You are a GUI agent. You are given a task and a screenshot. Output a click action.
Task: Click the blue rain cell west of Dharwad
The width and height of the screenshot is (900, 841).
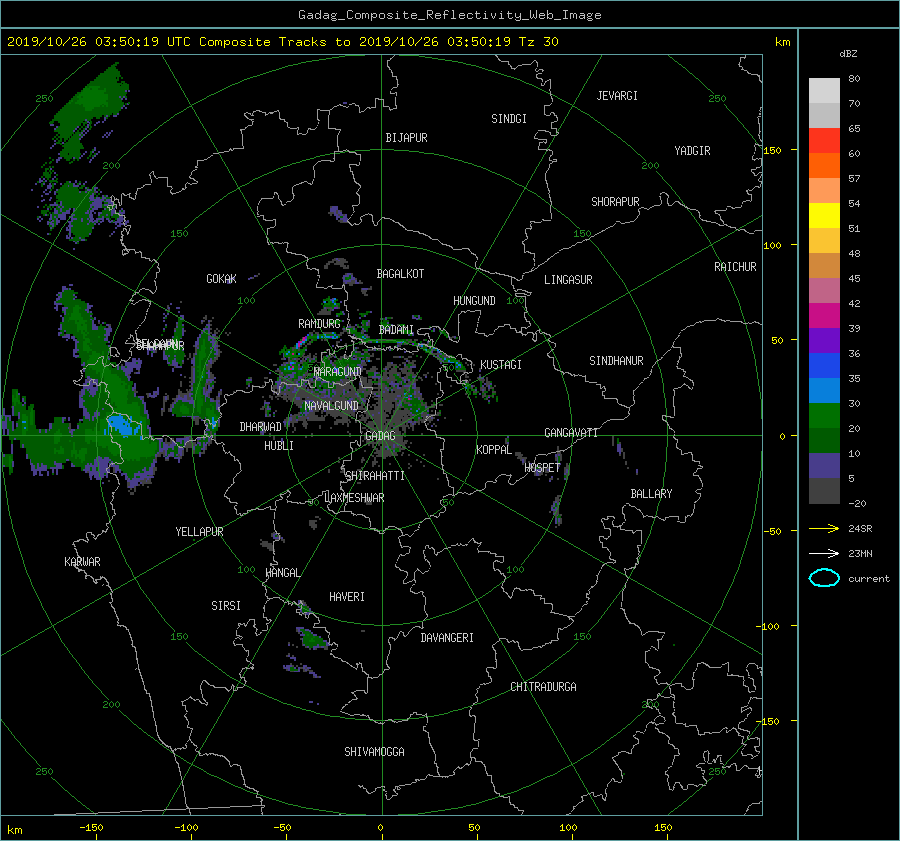click(x=123, y=425)
